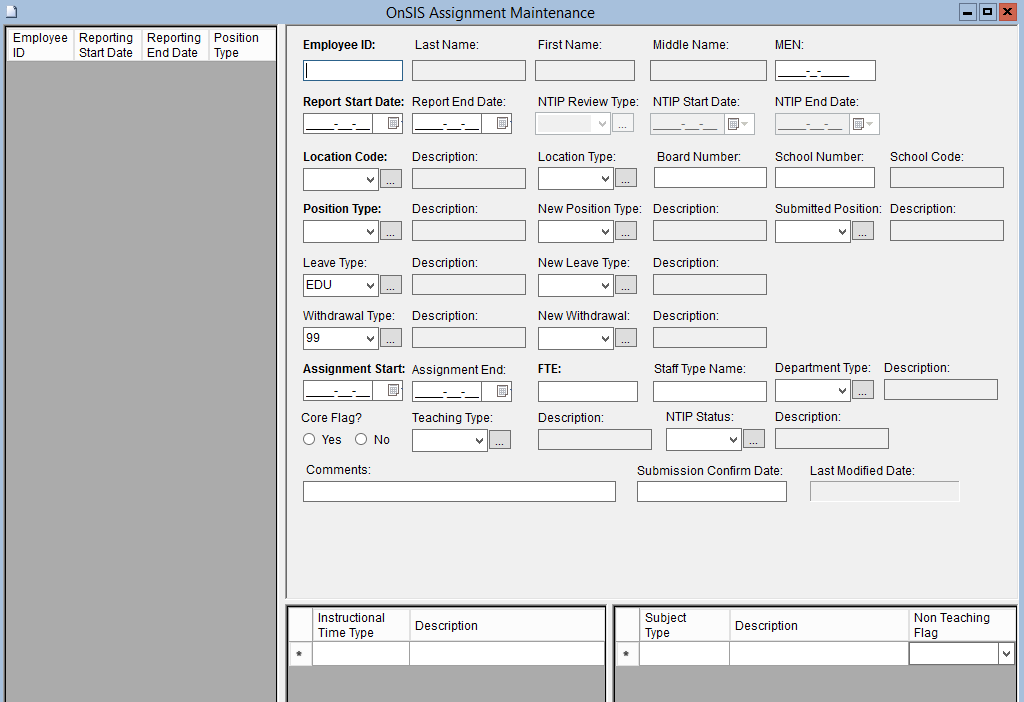Click the Leave Type lookup ellipsis button
This screenshot has height=702, width=1024.
pyautogui.click(x=391, y=286)
